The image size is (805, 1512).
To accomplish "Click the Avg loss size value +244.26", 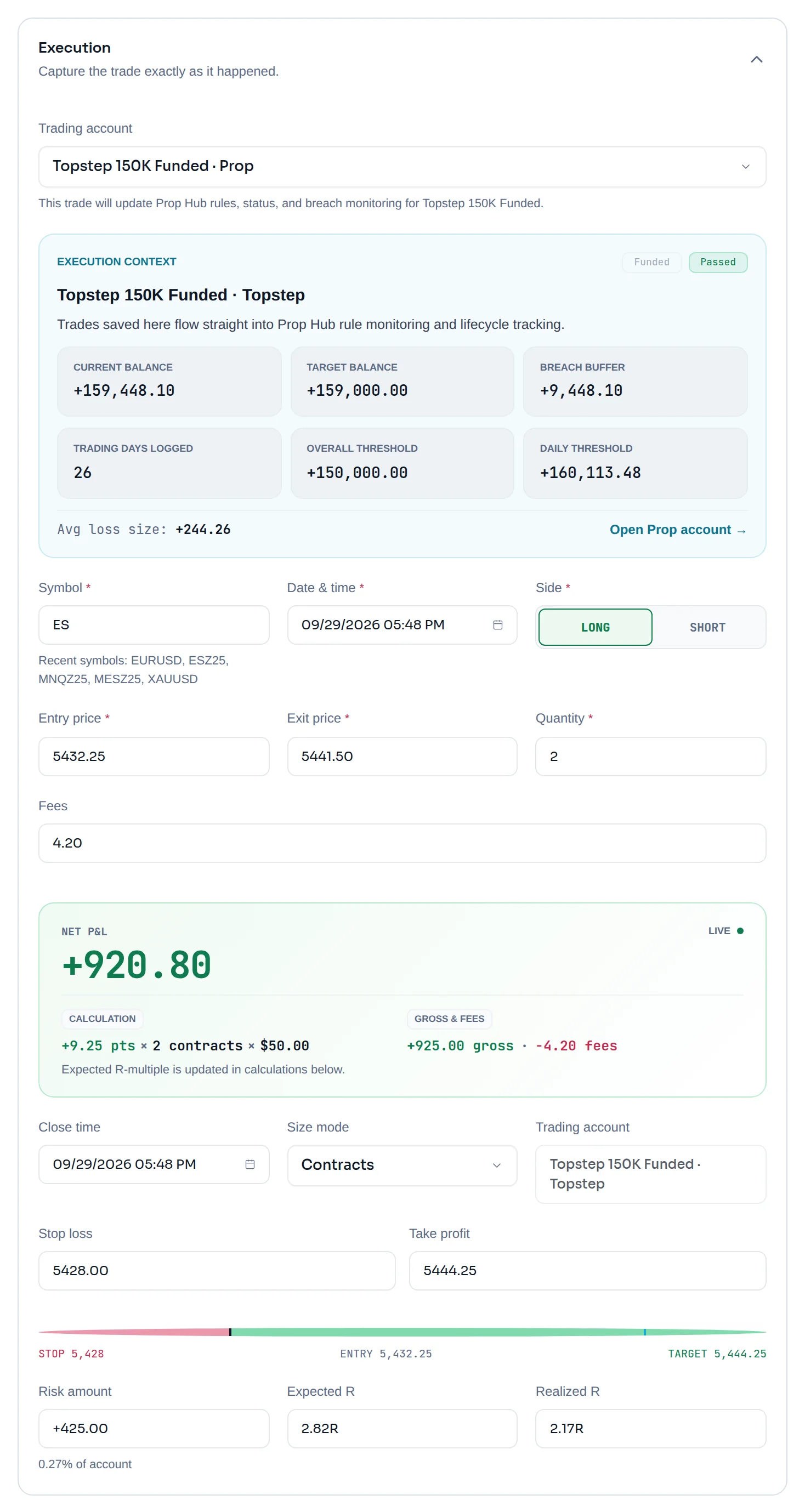I will point(202,530).
